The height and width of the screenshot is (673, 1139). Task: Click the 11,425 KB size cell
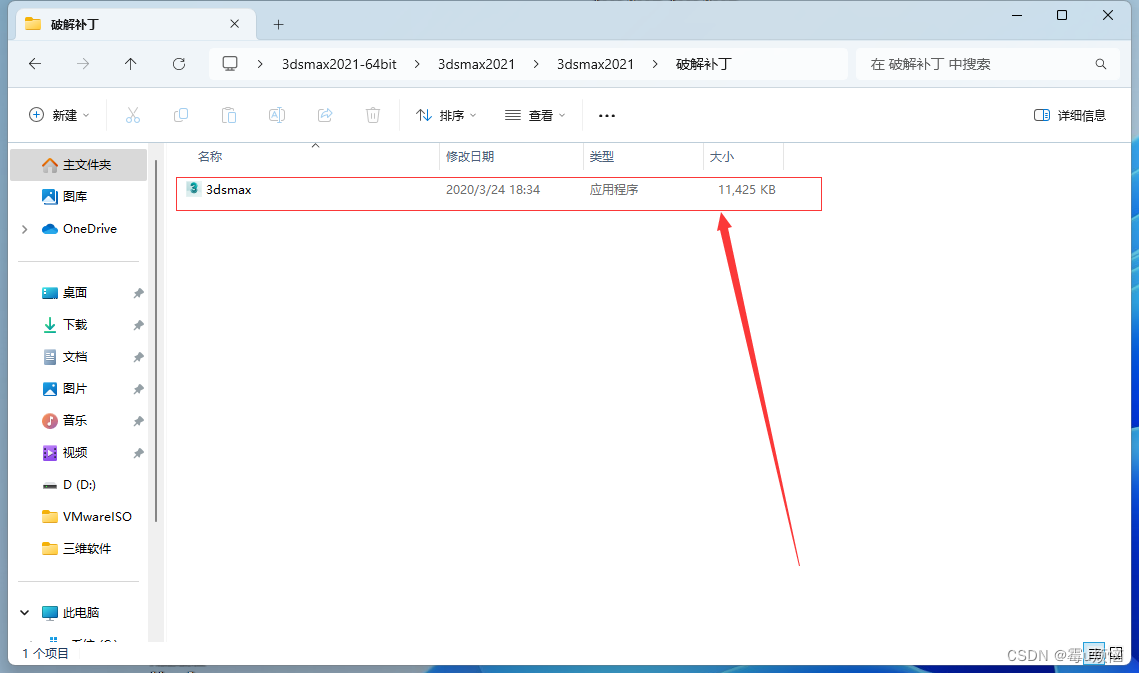pyautogui.click(x=747, y=190)
